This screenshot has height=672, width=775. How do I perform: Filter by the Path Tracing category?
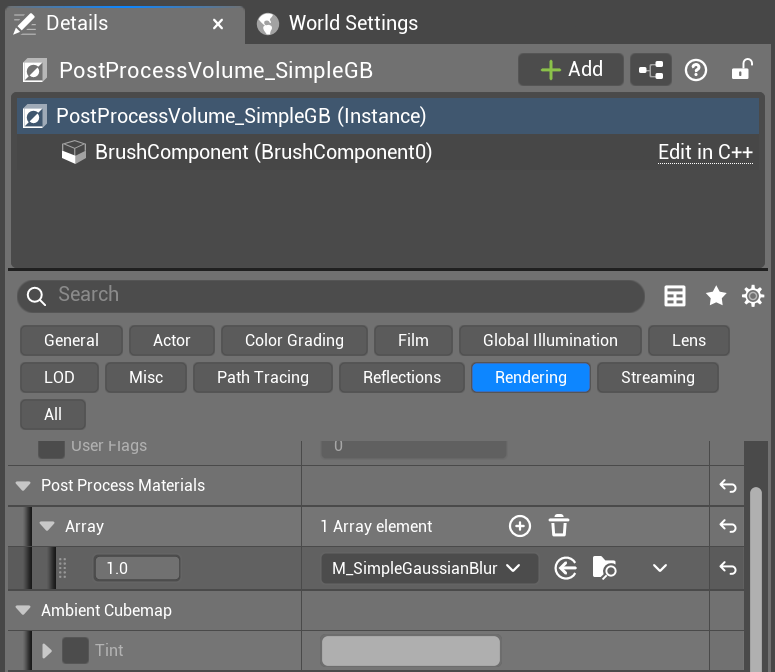[263, 378]
